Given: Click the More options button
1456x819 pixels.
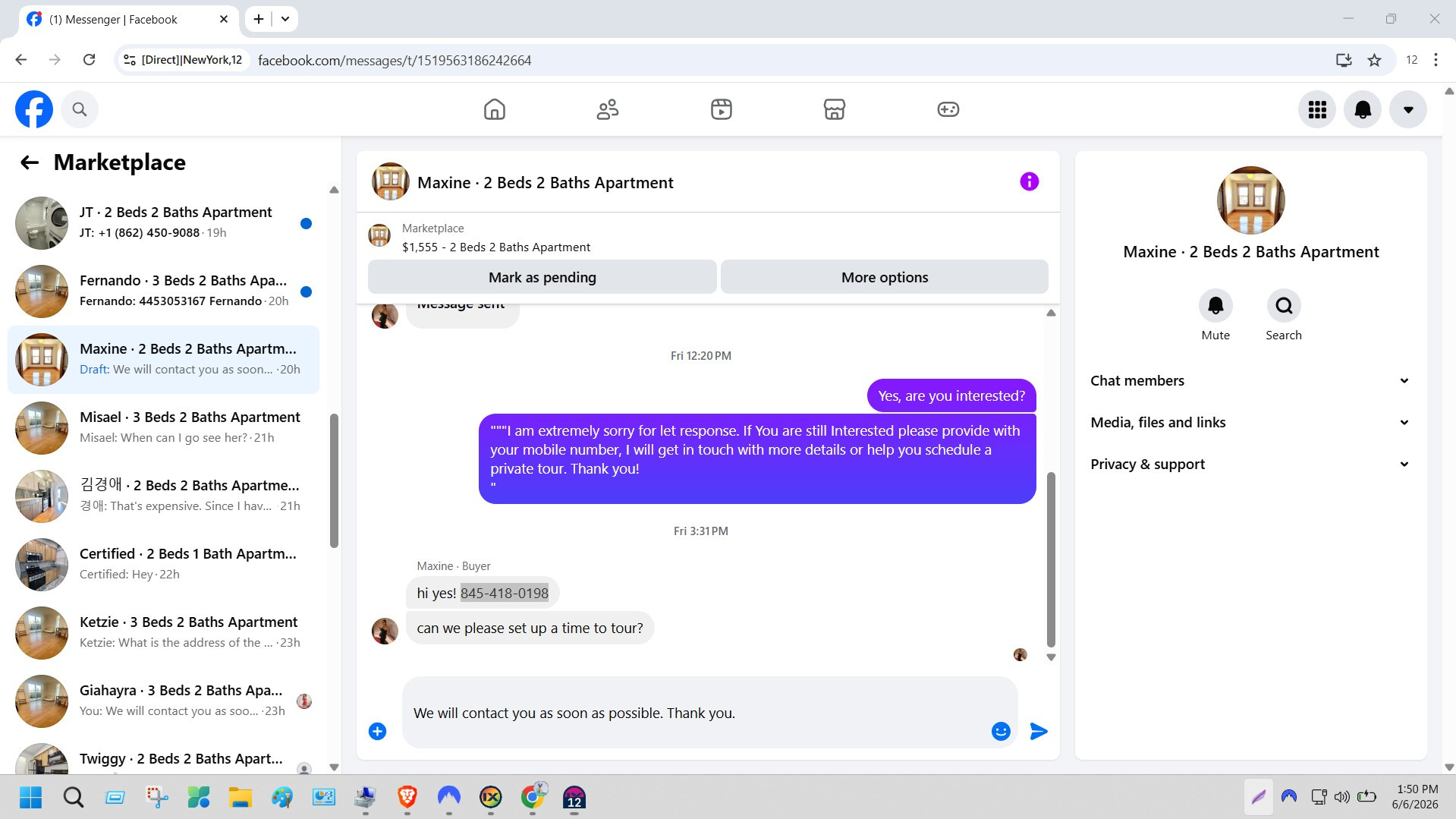Looking at the screenshot, I should (x=885, y=277).
